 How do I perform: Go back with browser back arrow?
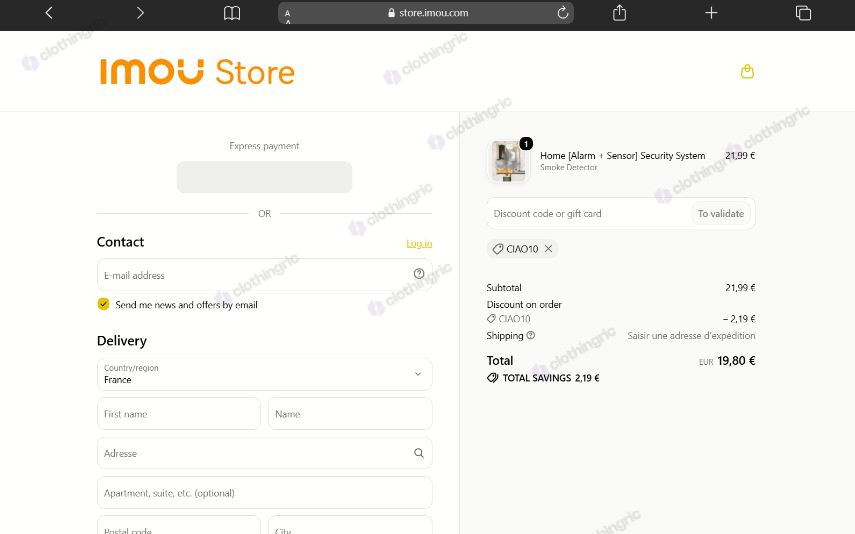[x=49, y=13]
